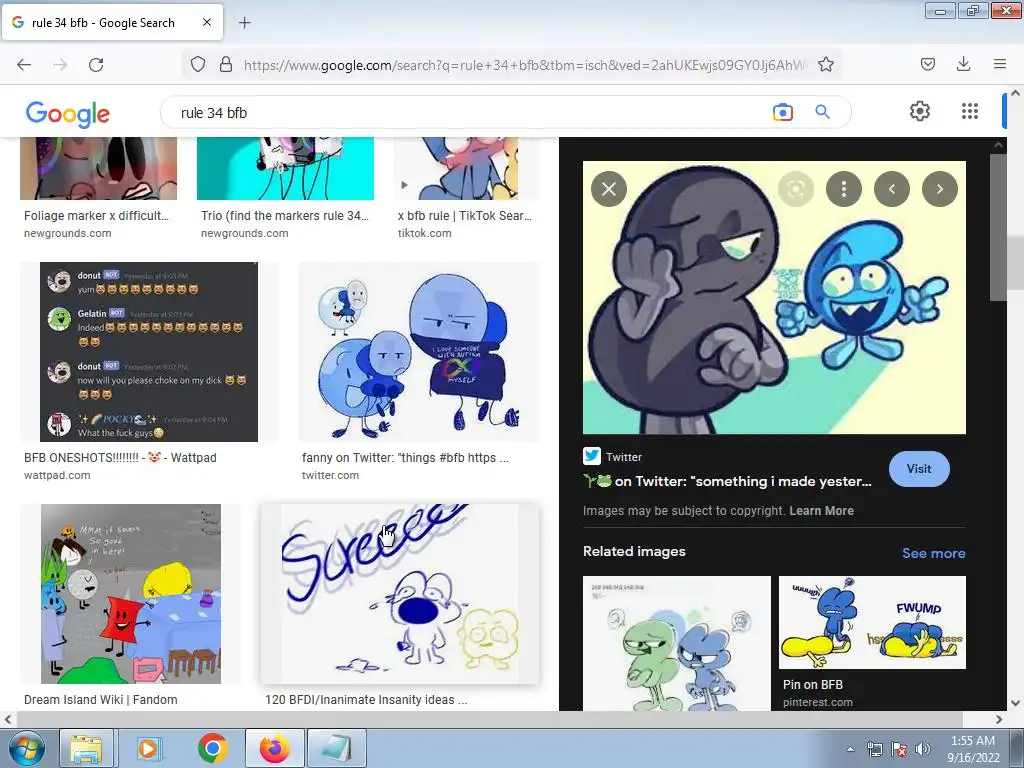The height and width of the screenshot is (768, 1024).
Task: Open the Twitter source label
Action: 613,456
